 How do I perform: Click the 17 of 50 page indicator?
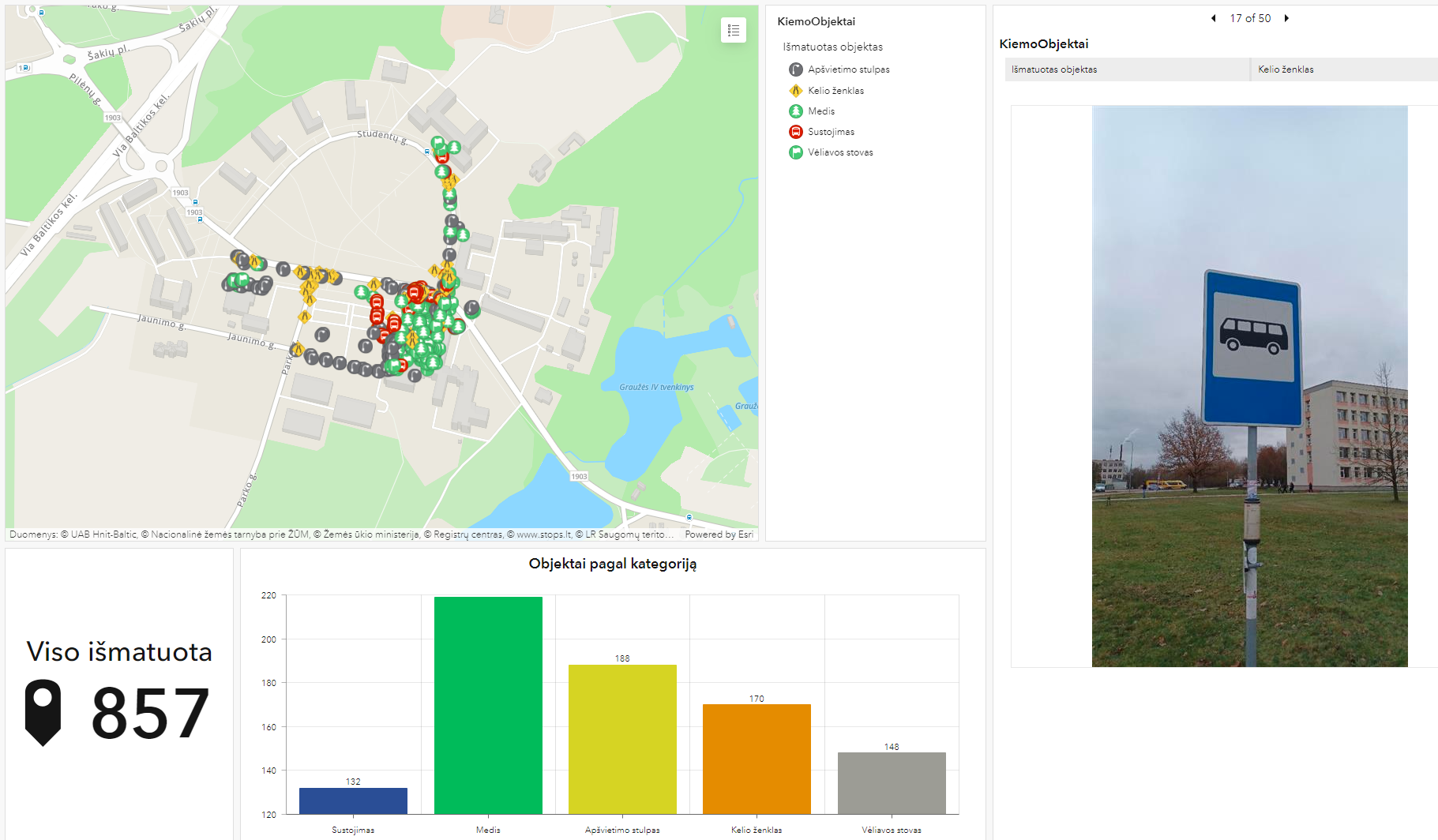1250,18
